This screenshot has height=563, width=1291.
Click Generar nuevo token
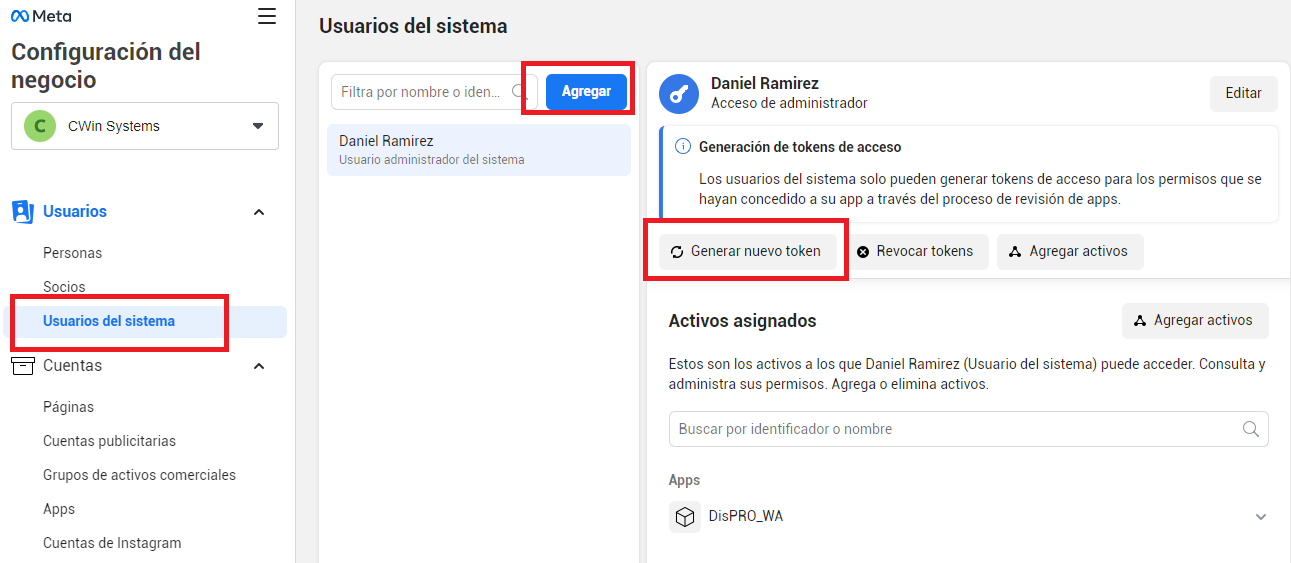pos(746,252)
